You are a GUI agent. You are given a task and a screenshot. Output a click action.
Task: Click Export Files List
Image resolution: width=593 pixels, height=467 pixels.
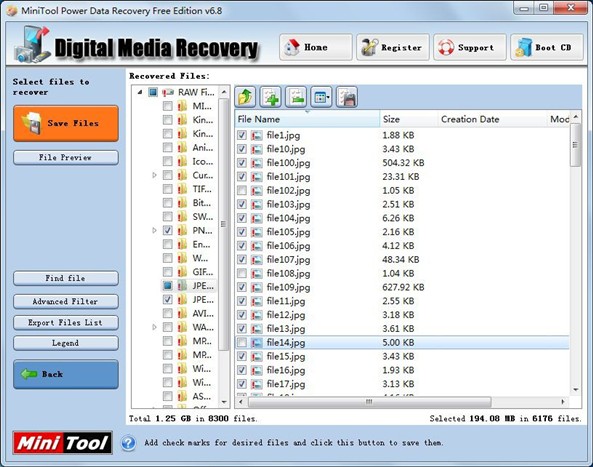(66, 323)
